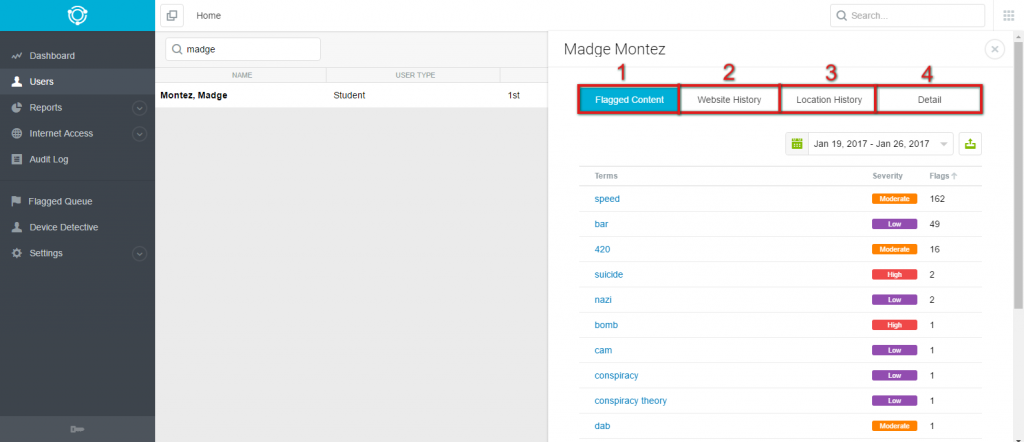
Task: Sort by the Flags column header
Action: (943, 176)
